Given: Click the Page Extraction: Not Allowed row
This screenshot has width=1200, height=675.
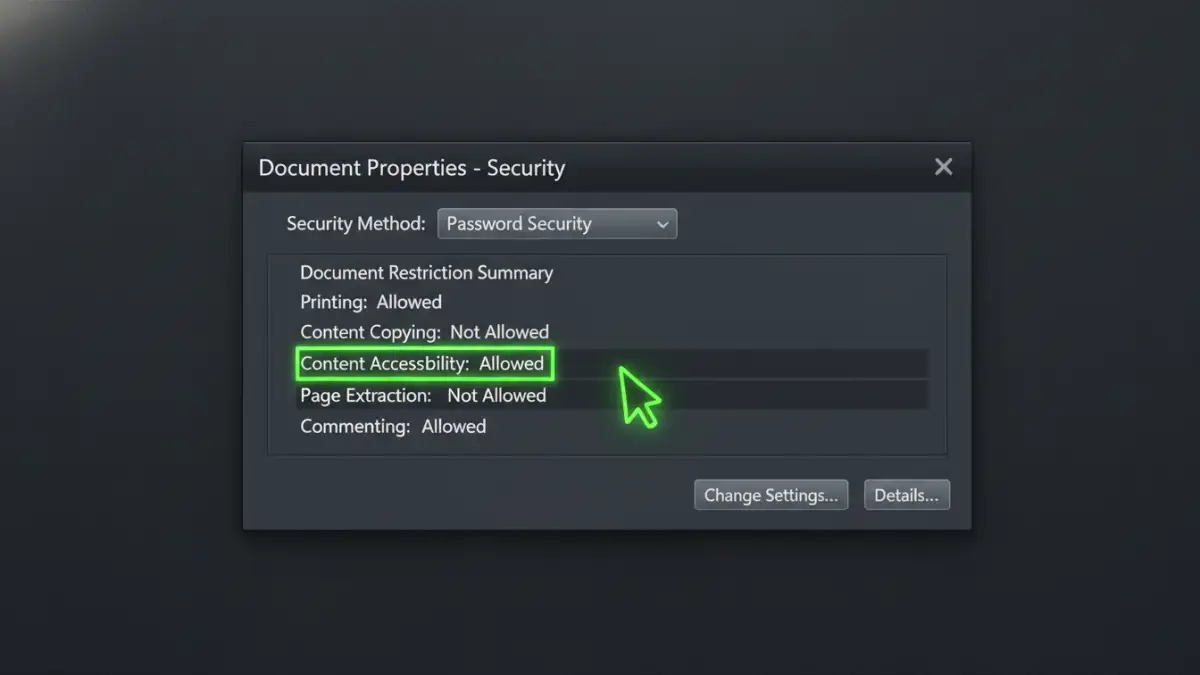Looking at the screenshot, I should tap(422, 395).
